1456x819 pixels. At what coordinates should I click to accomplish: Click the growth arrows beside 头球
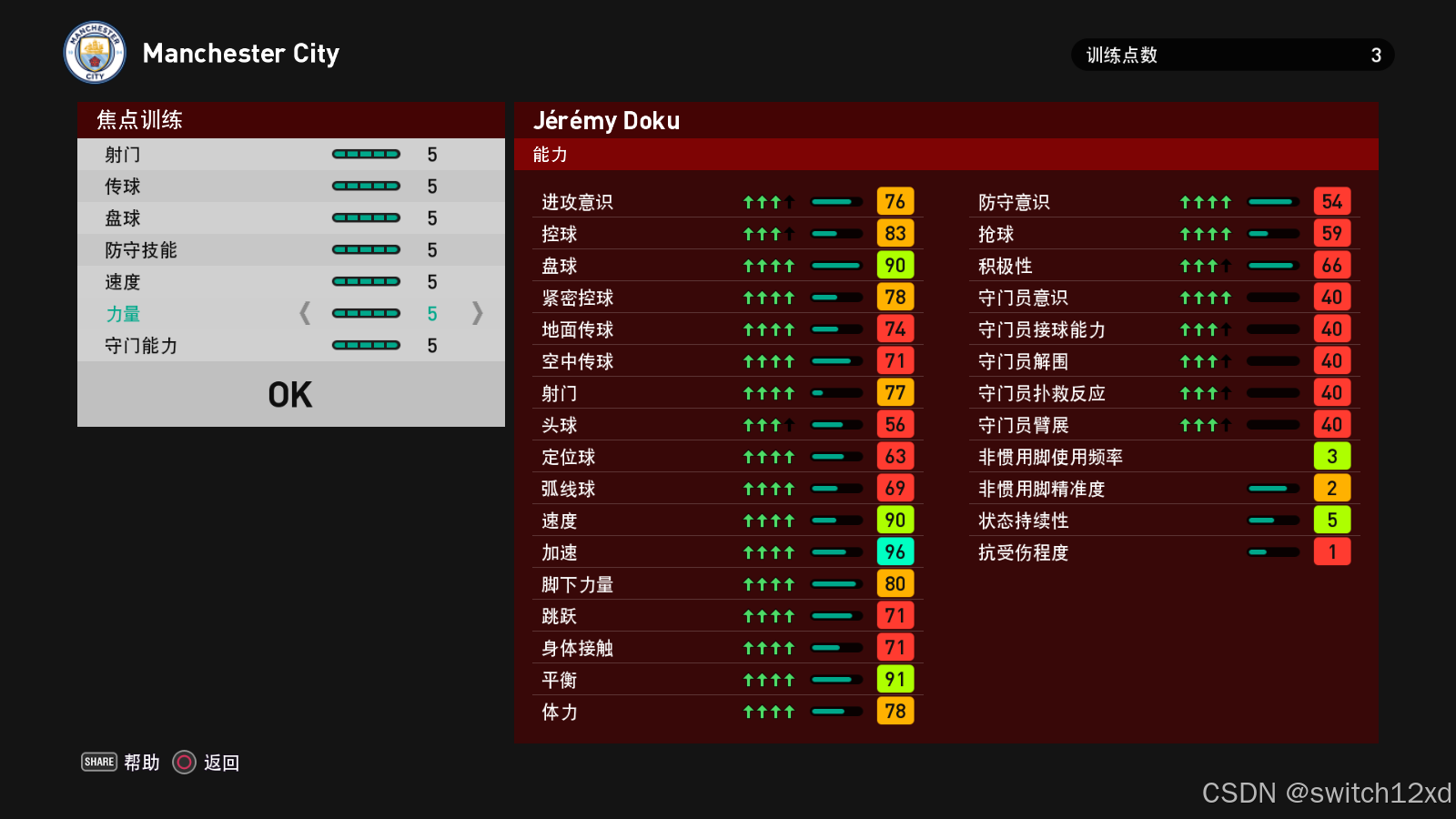769,425
